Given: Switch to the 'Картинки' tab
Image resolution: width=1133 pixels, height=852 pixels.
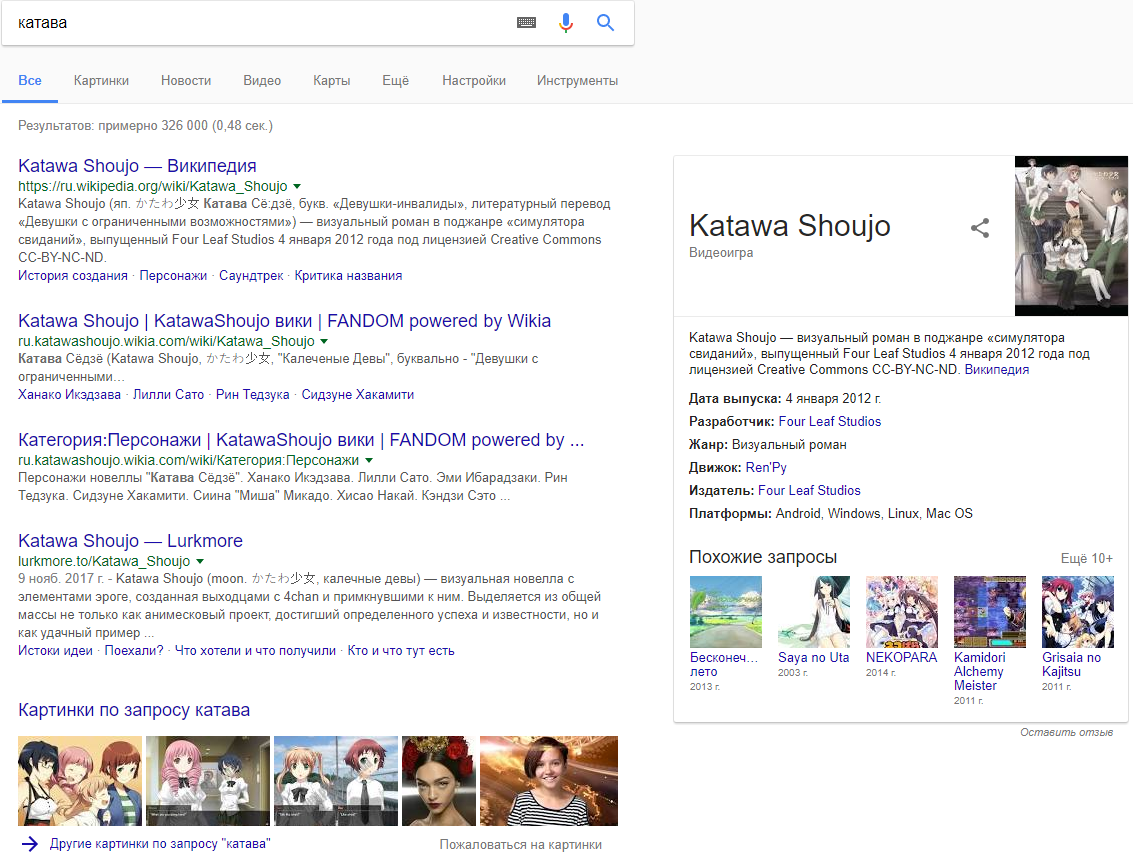Looking at the screenshot, I should click(101, 80).
